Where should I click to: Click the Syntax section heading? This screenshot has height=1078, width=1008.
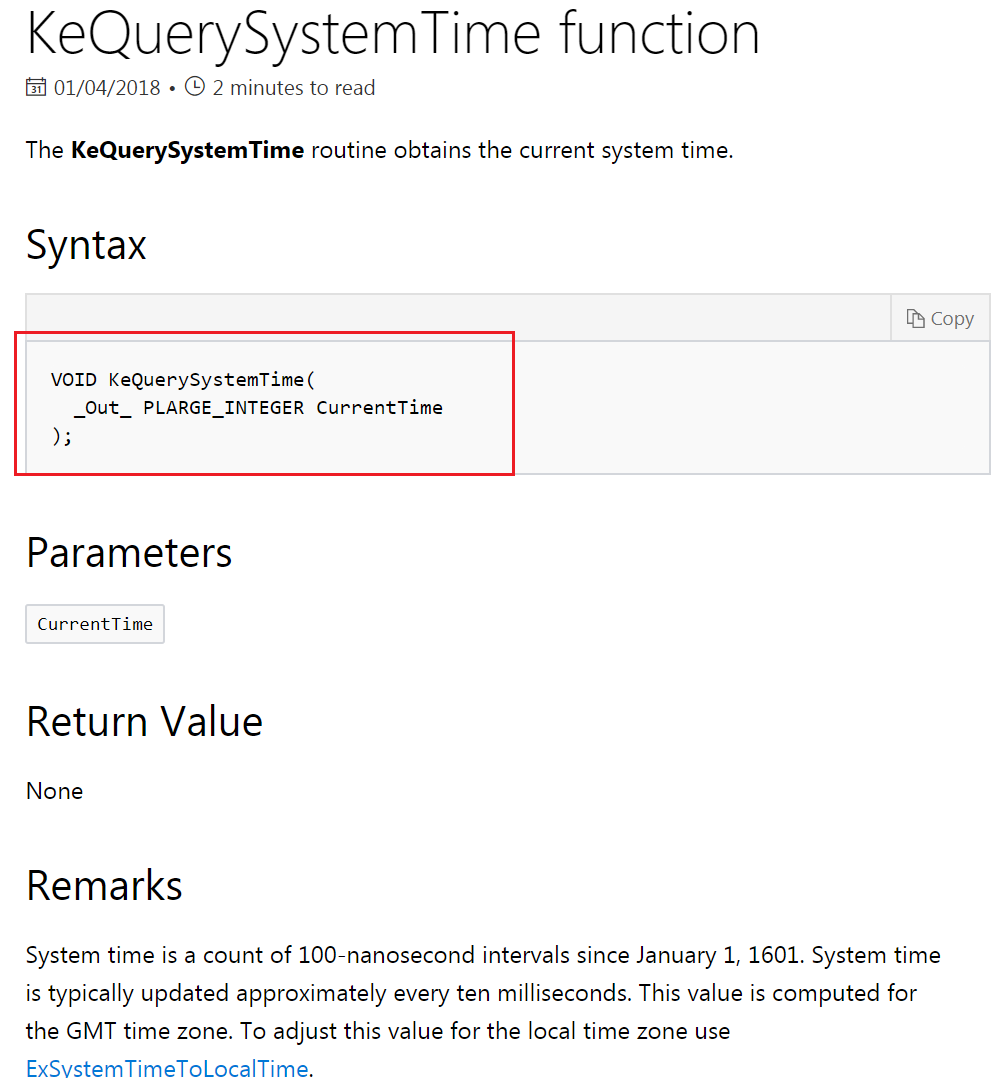click(x=87, y=245)
